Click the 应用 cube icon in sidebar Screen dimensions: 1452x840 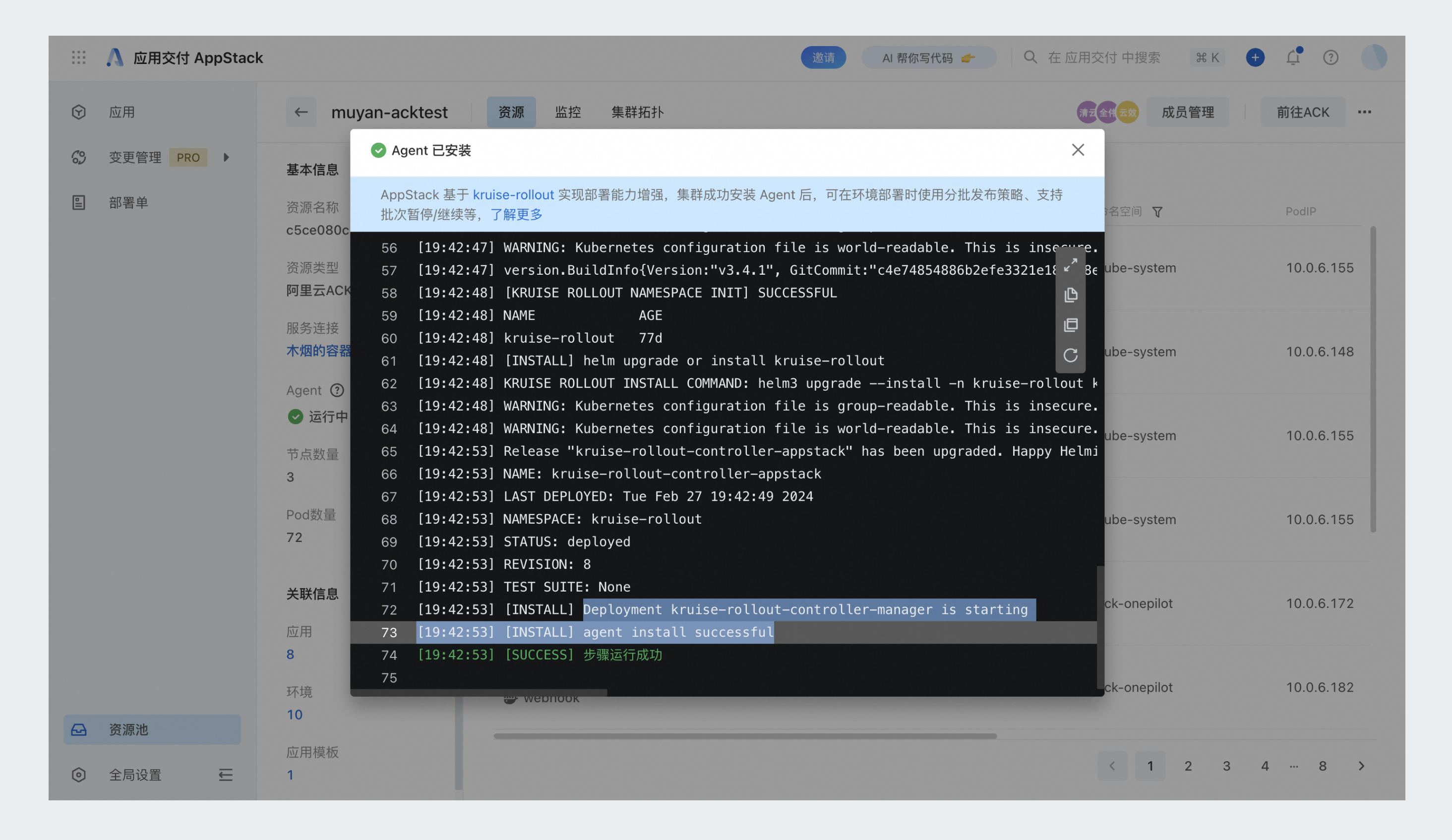pyautogui.click(x=79, y=112)
